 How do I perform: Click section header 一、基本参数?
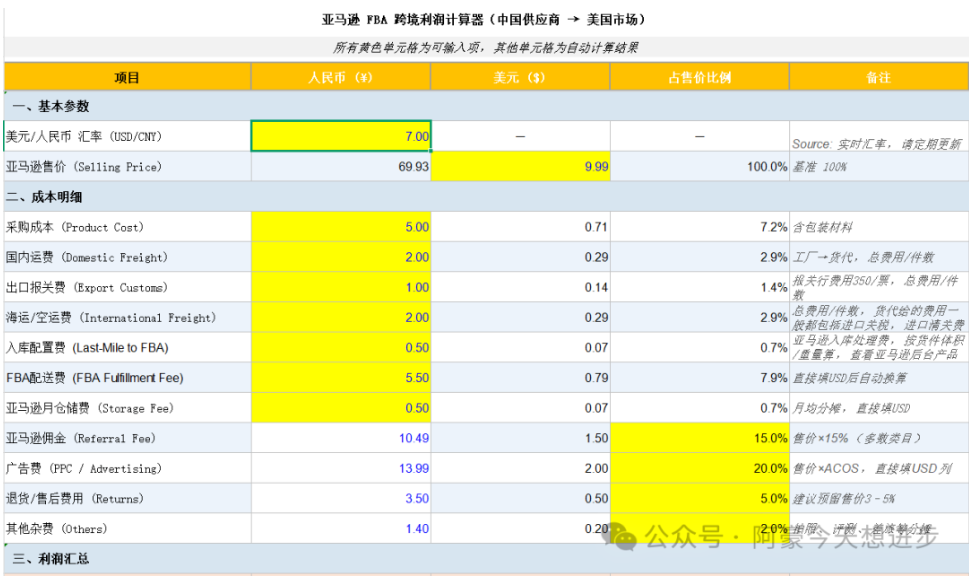tap(486, 106)
